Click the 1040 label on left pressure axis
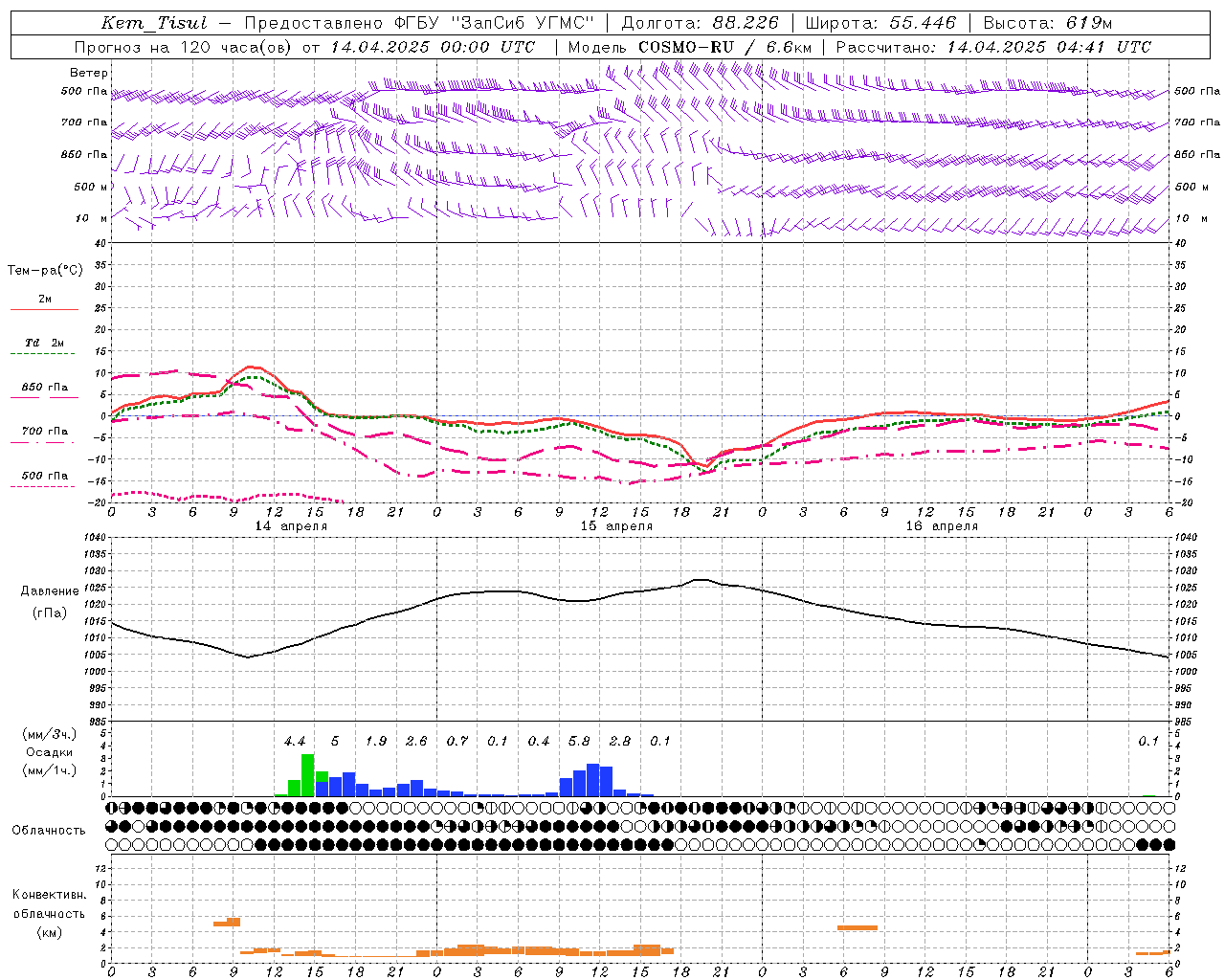Image resolution: width=1225 pixels, height=980 pixels. coord(94,538)
